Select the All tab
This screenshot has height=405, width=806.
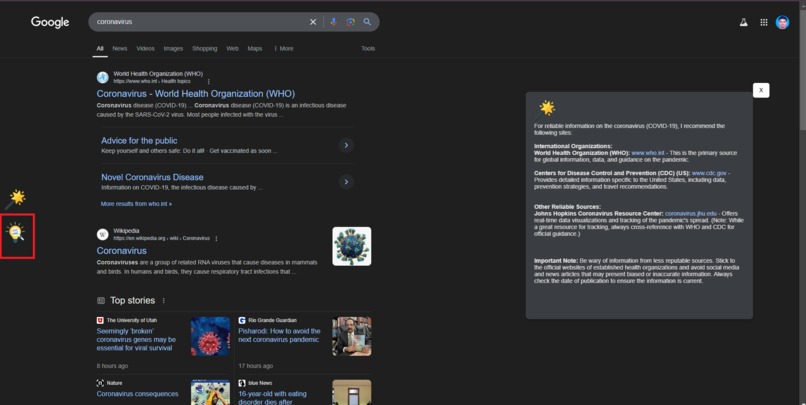tap(100, 48)
